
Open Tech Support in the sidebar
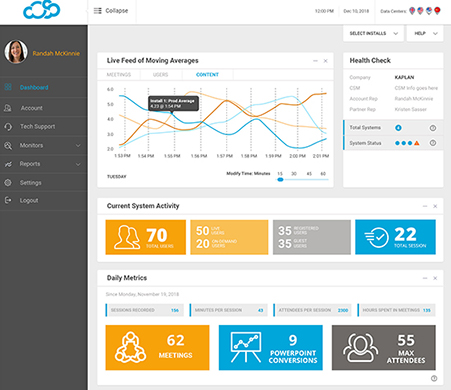44,127
